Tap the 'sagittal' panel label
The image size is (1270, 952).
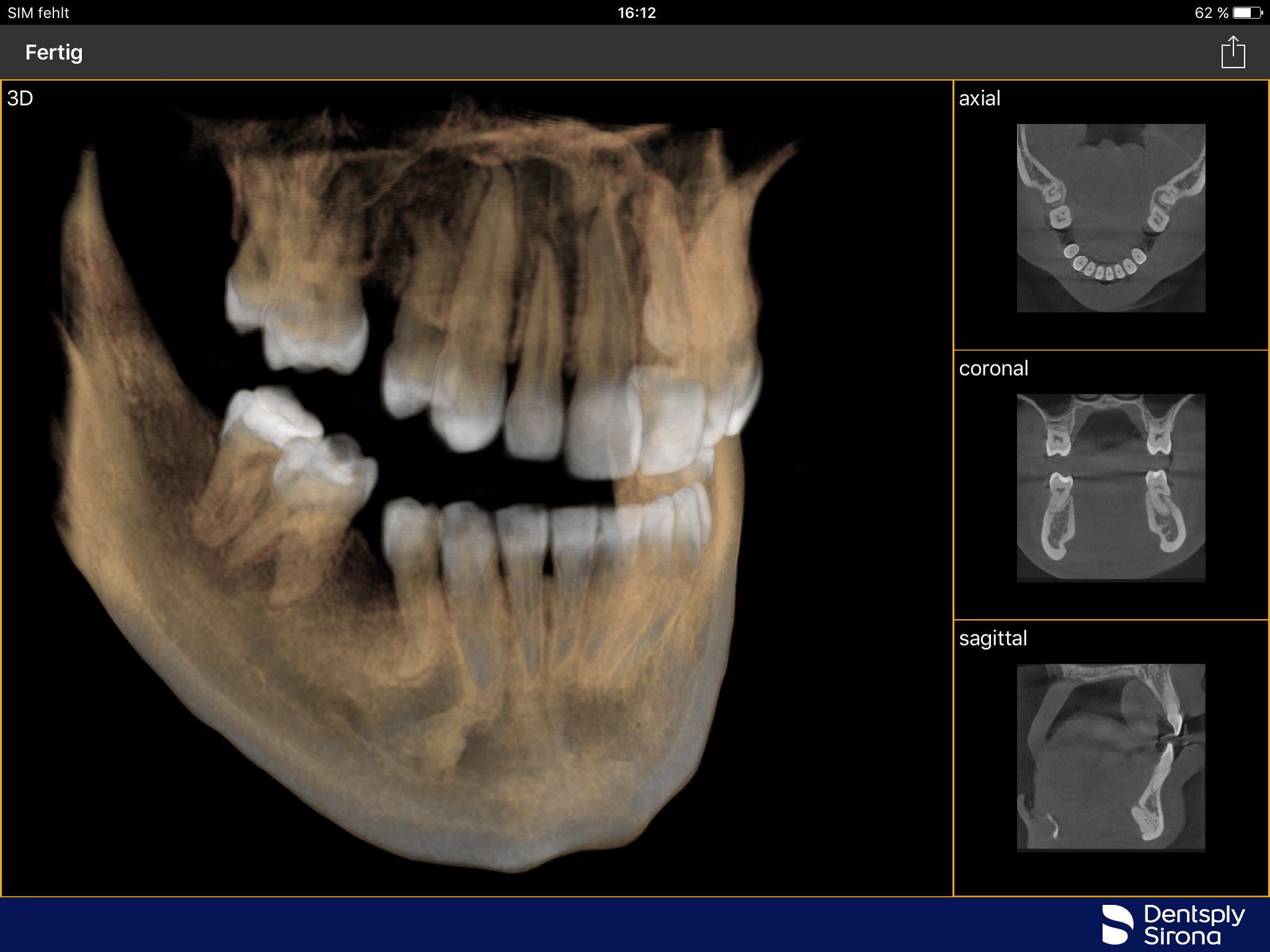click(x=993, y=638)
